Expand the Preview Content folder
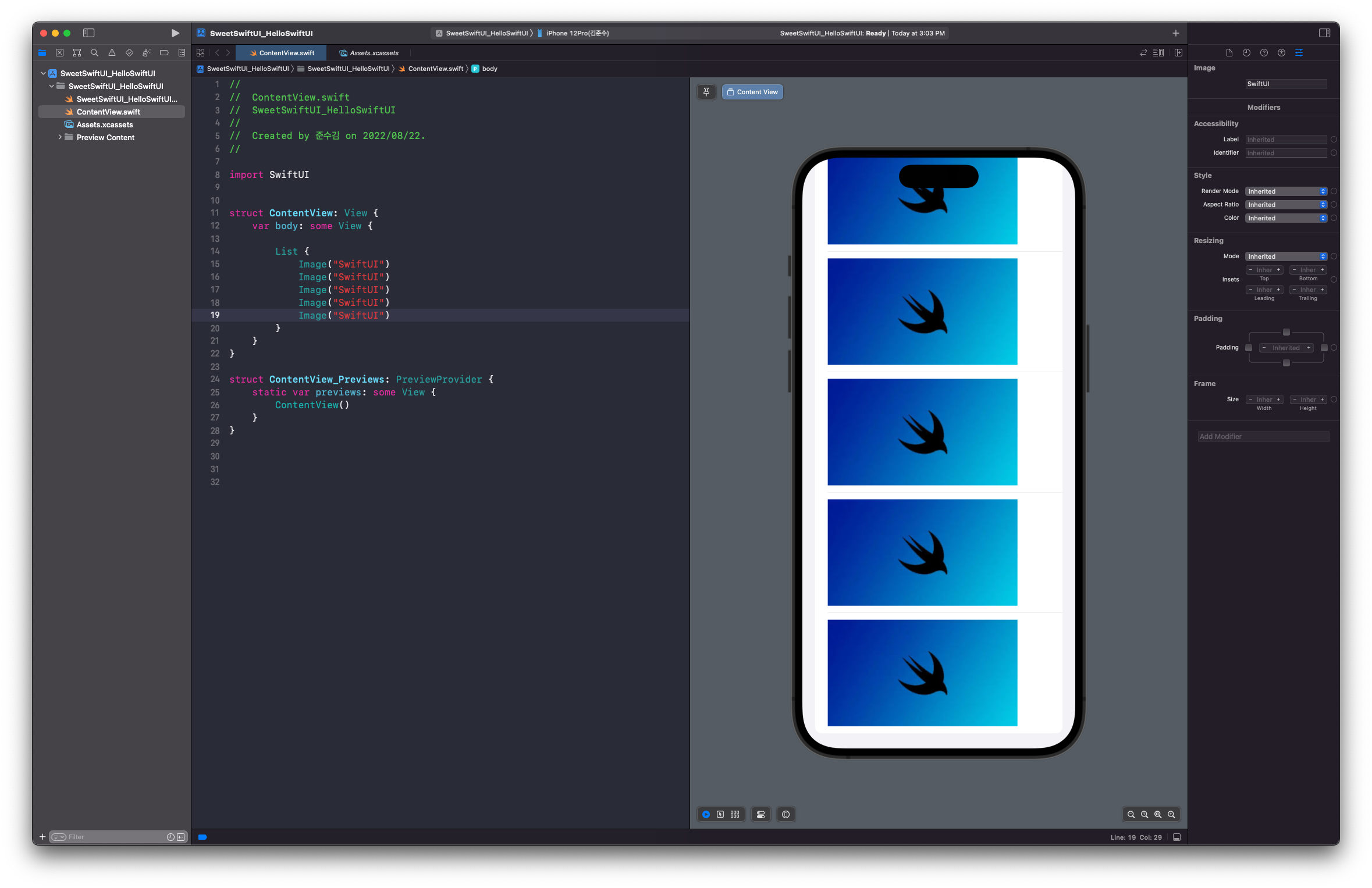This screenshot has width=1372, height=888. 60,137
